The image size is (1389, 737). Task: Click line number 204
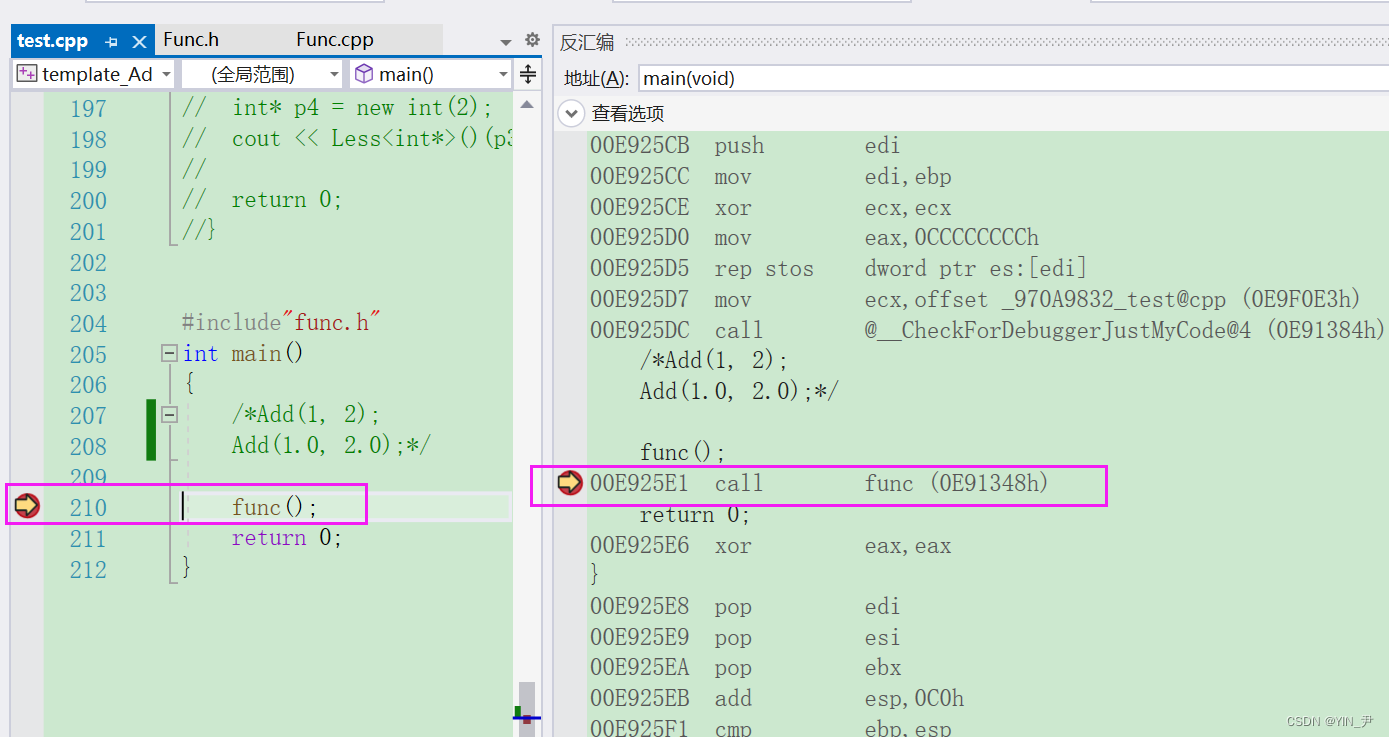pos(88,323)
